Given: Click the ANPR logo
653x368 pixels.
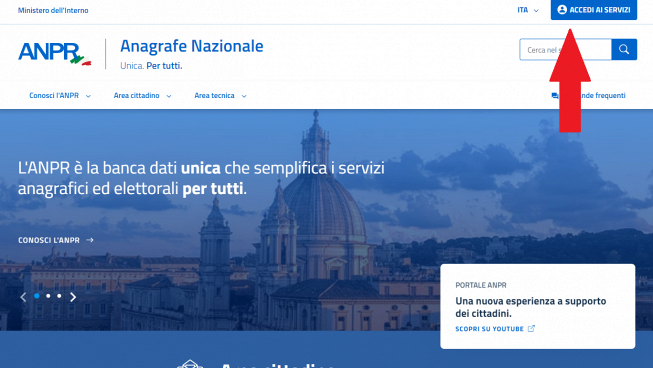Looking at the screenshot, I should (55, 54).
